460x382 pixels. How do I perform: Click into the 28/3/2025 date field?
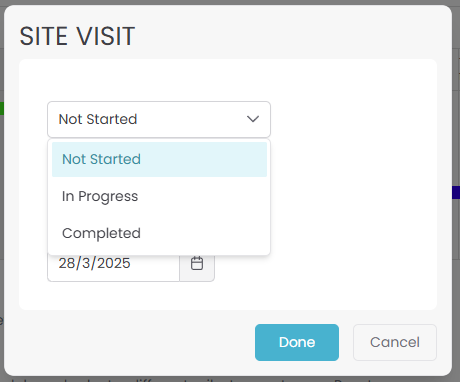(114, 264)
